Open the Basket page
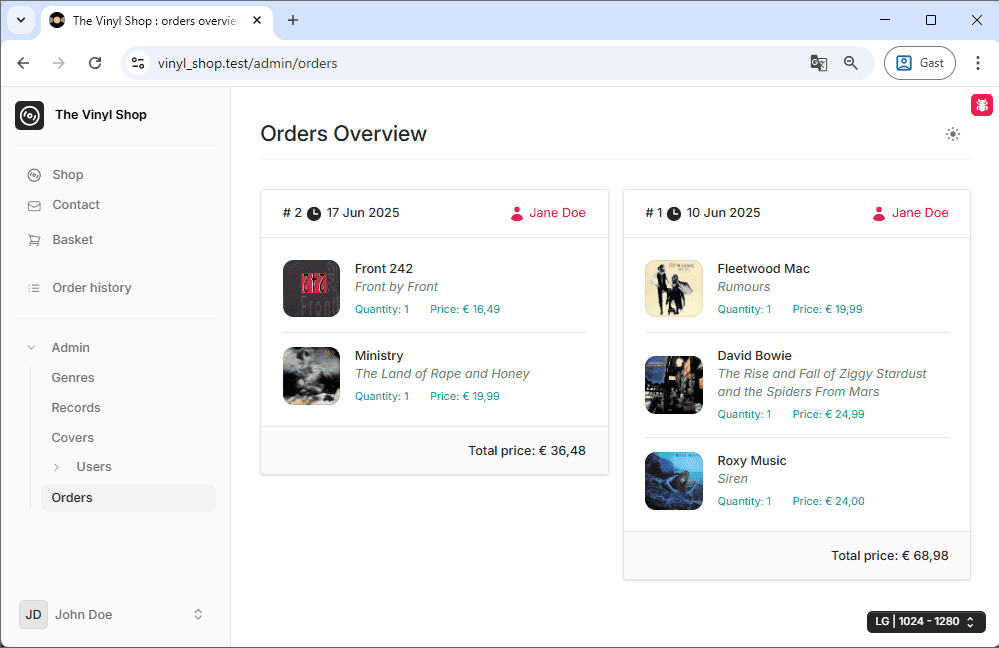 tap(73, 240)
